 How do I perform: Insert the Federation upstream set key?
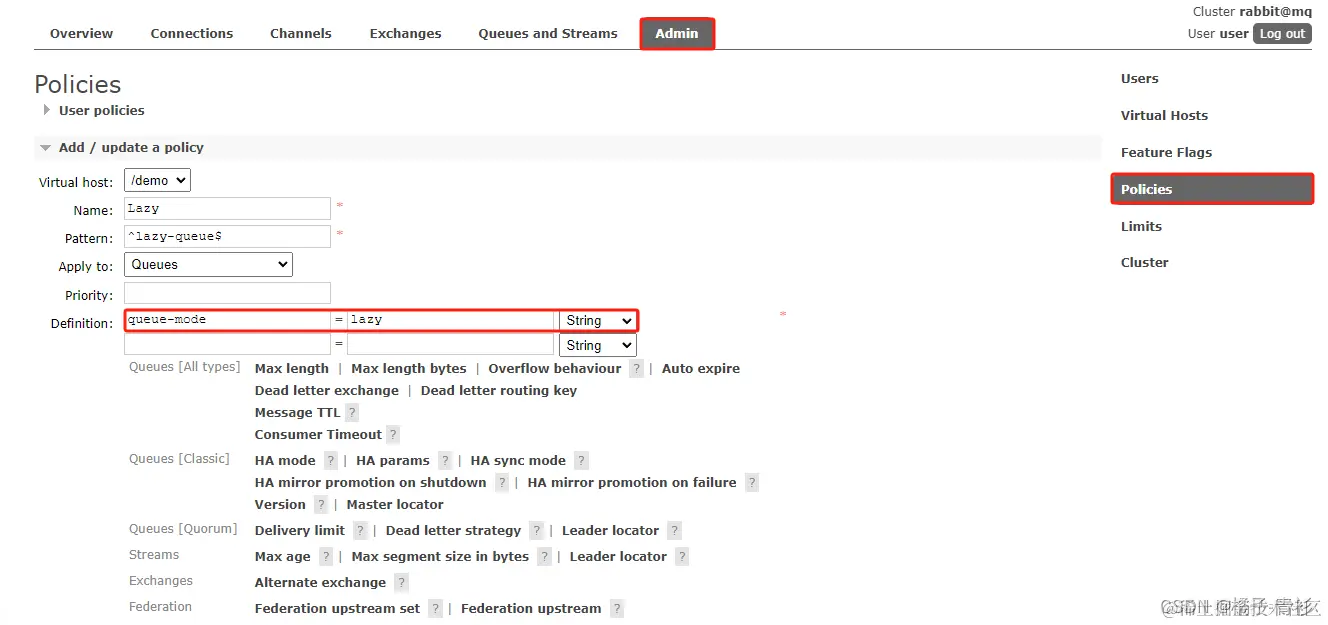click(x=338, y=609)
